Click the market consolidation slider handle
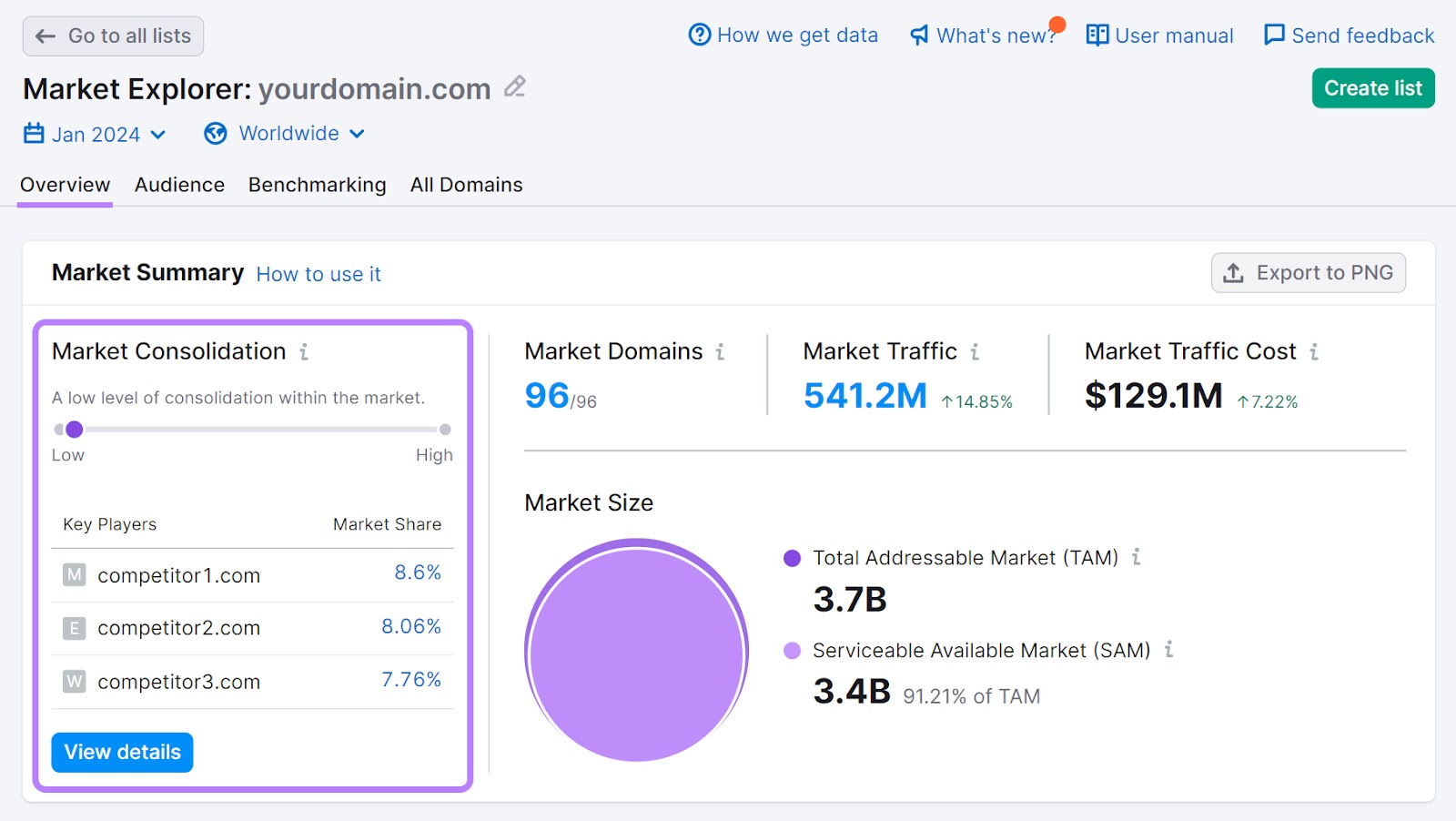 pos(74,429)
